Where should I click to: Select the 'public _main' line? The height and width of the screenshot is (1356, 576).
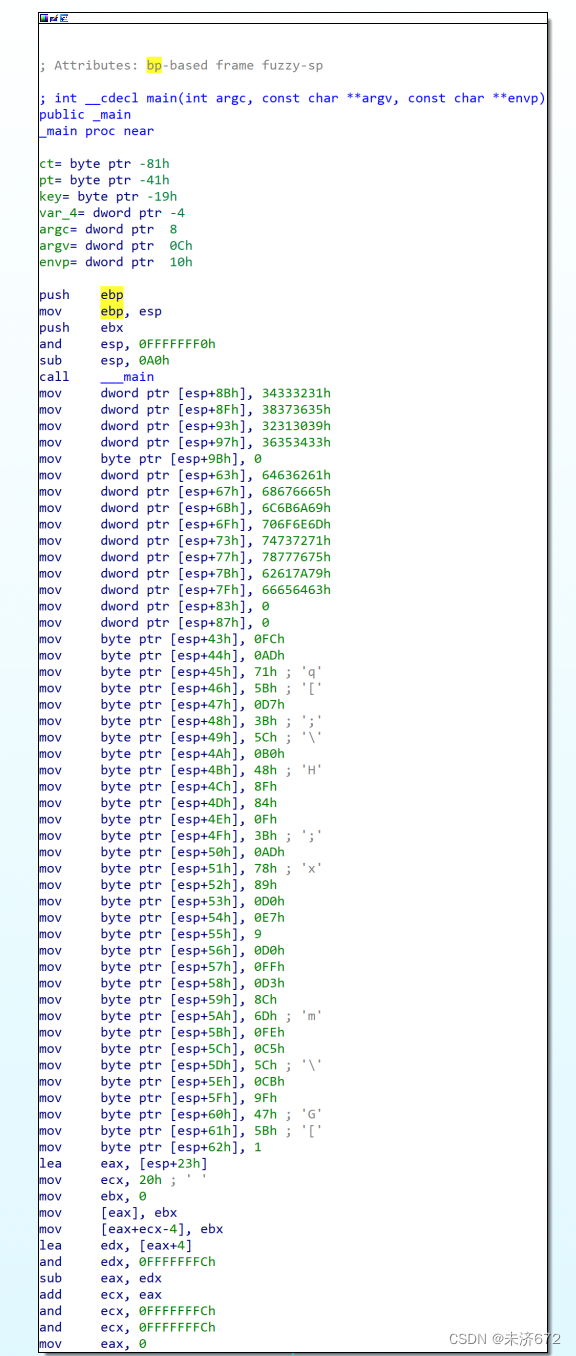(x=85, y=114)
